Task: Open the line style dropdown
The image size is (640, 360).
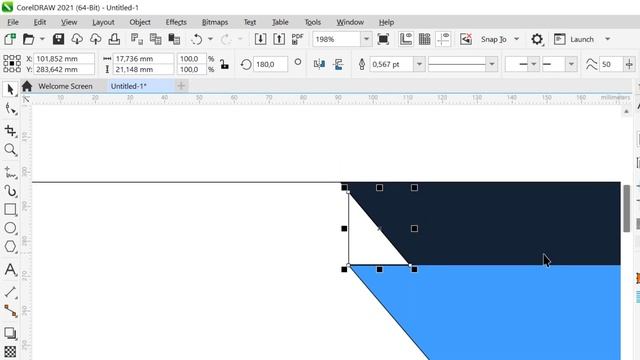Action: pos(492,64)
